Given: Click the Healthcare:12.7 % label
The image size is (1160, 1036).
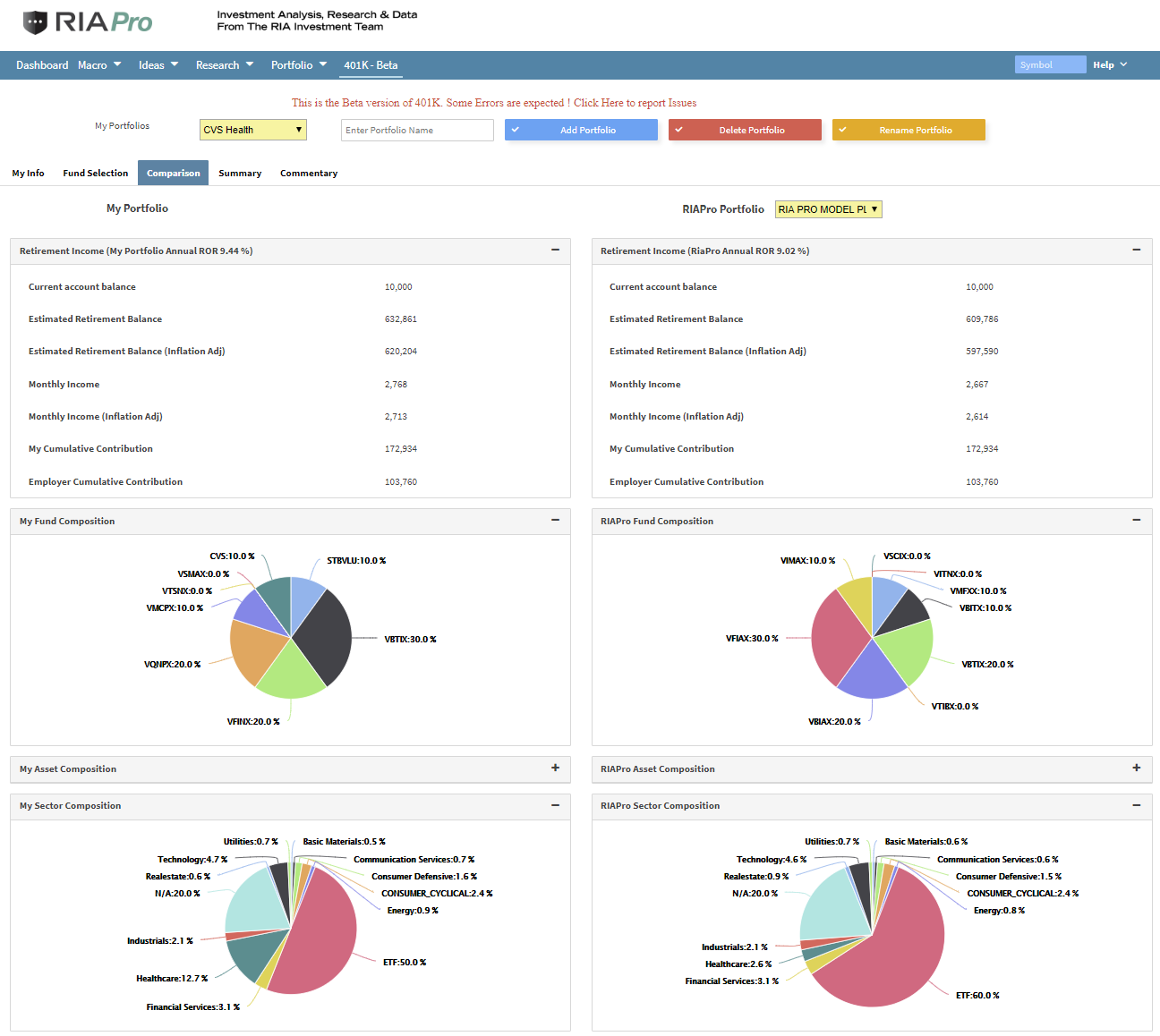Looking at the screenshot, I should pos(172,979).
